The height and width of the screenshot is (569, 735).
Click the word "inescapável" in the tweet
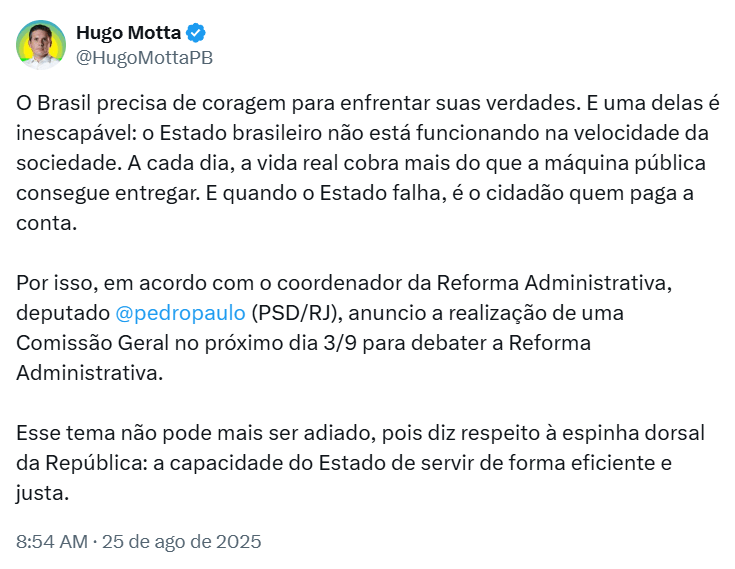75,134
